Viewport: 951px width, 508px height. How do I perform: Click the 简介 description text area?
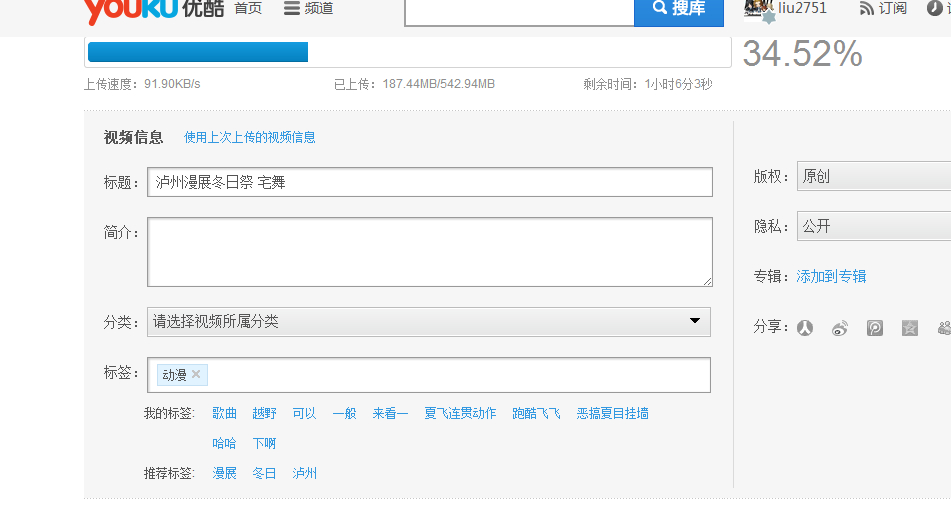coord(429,252)
